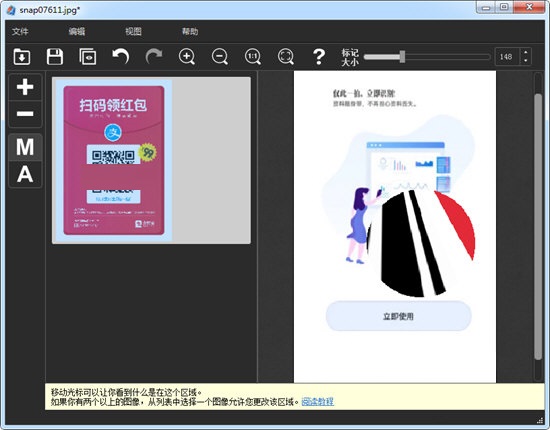Increase marker size with the up arrow
The height and width of the screenshot is (430, 550).
(x=525, y=53)
